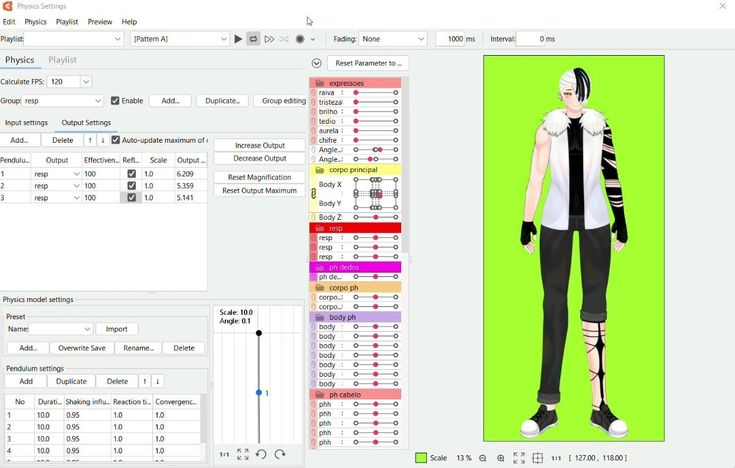Click the circled chevron beside Reset Parameter
This screenshot has height=468, width=735.
point(317,63)
